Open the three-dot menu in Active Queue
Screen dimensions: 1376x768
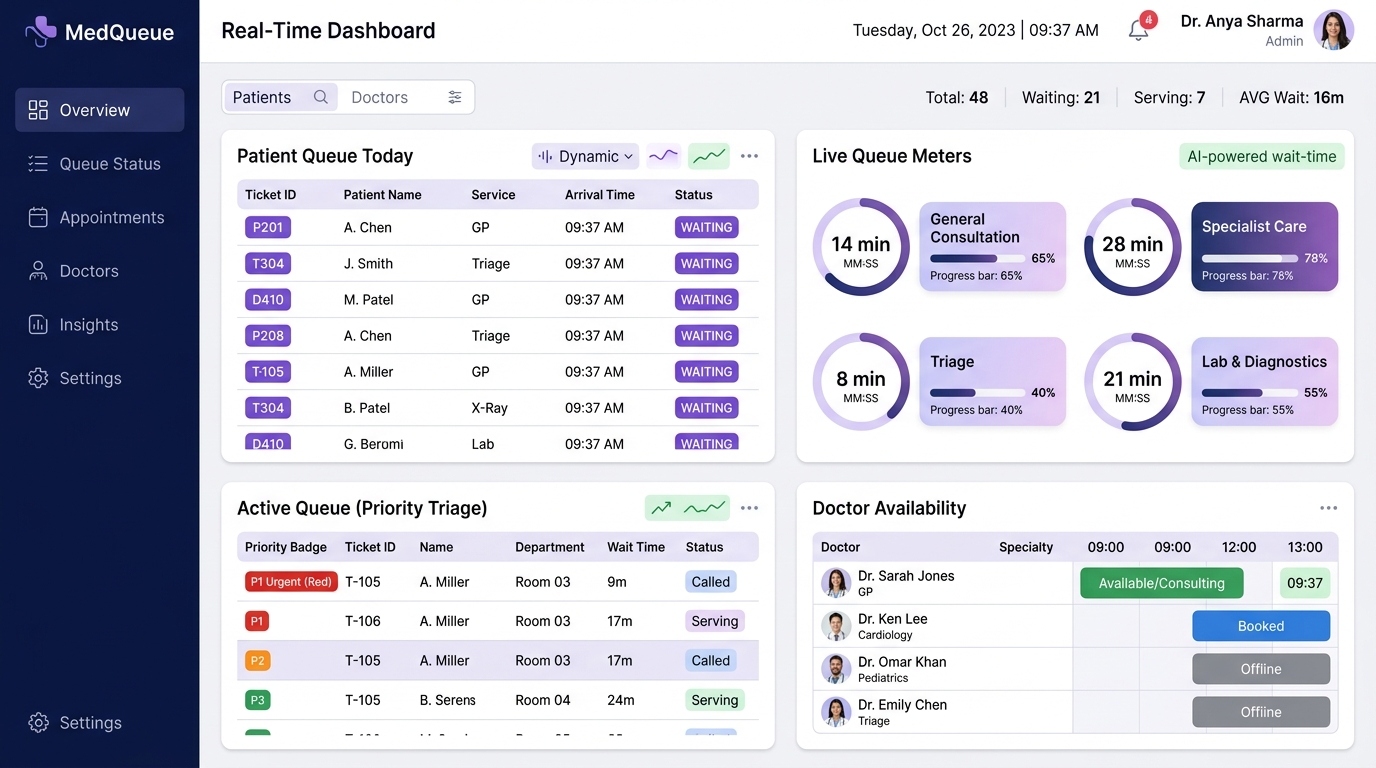pos(749,508)
